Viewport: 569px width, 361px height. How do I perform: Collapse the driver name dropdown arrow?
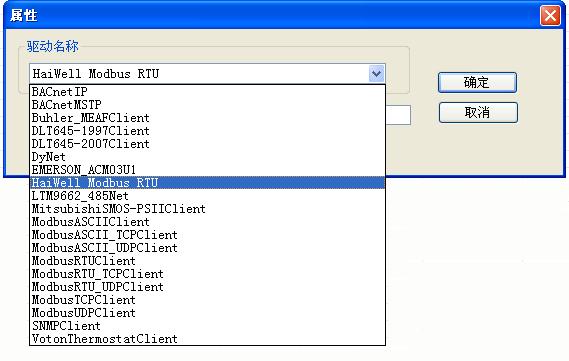click(377, 74)
